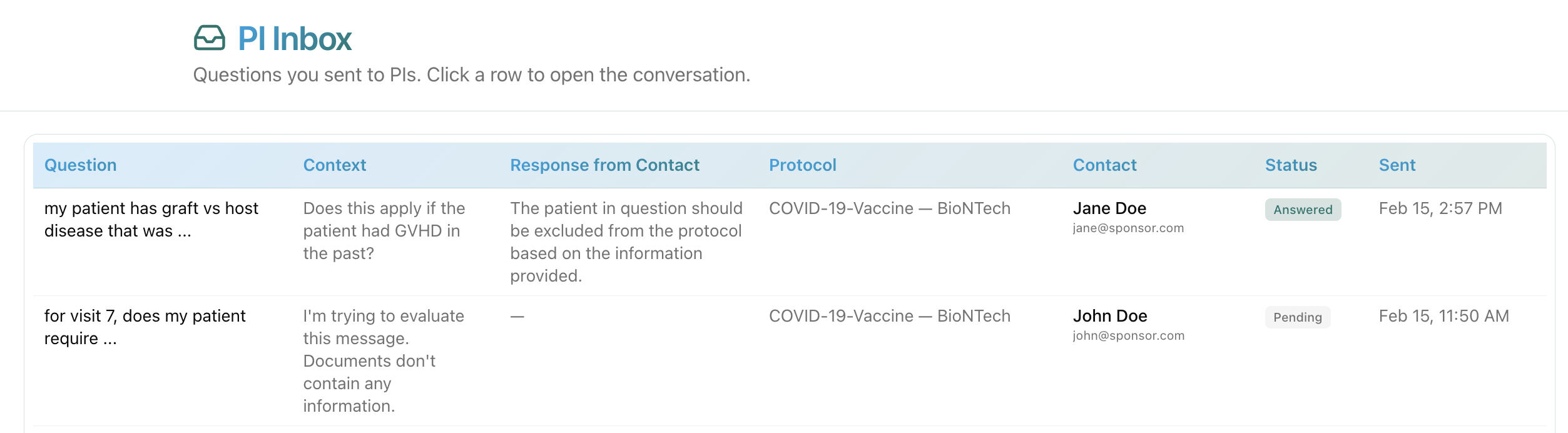Click the Contact column header
1568x433 pixels.
pyautogui.click(x=1104, y=165)
